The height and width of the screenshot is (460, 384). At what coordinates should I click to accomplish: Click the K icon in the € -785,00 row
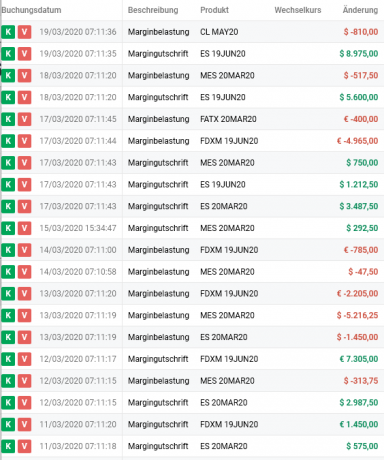coord(8,250)
